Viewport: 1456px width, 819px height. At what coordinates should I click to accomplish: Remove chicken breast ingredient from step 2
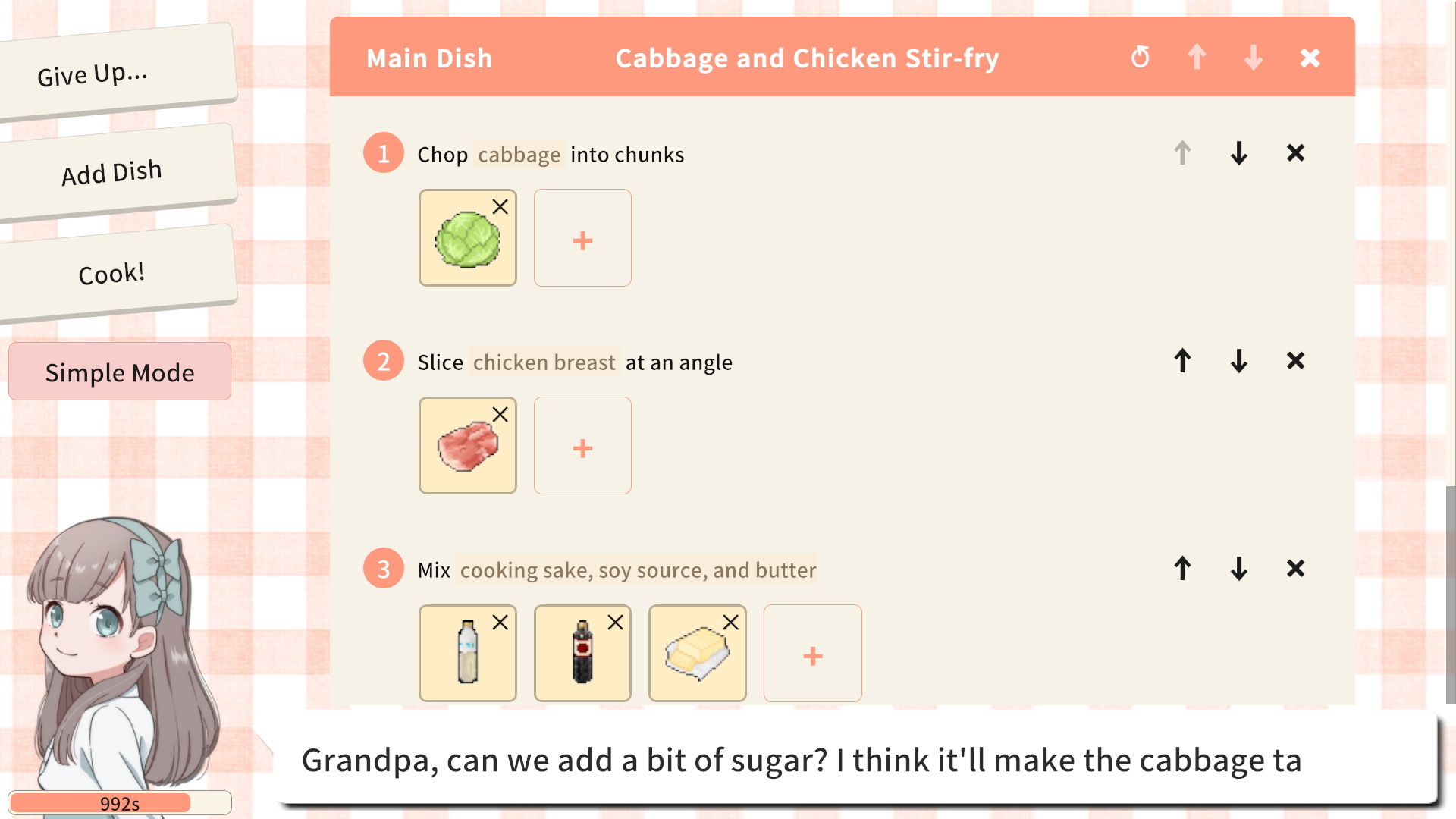(x=500, y=415)
